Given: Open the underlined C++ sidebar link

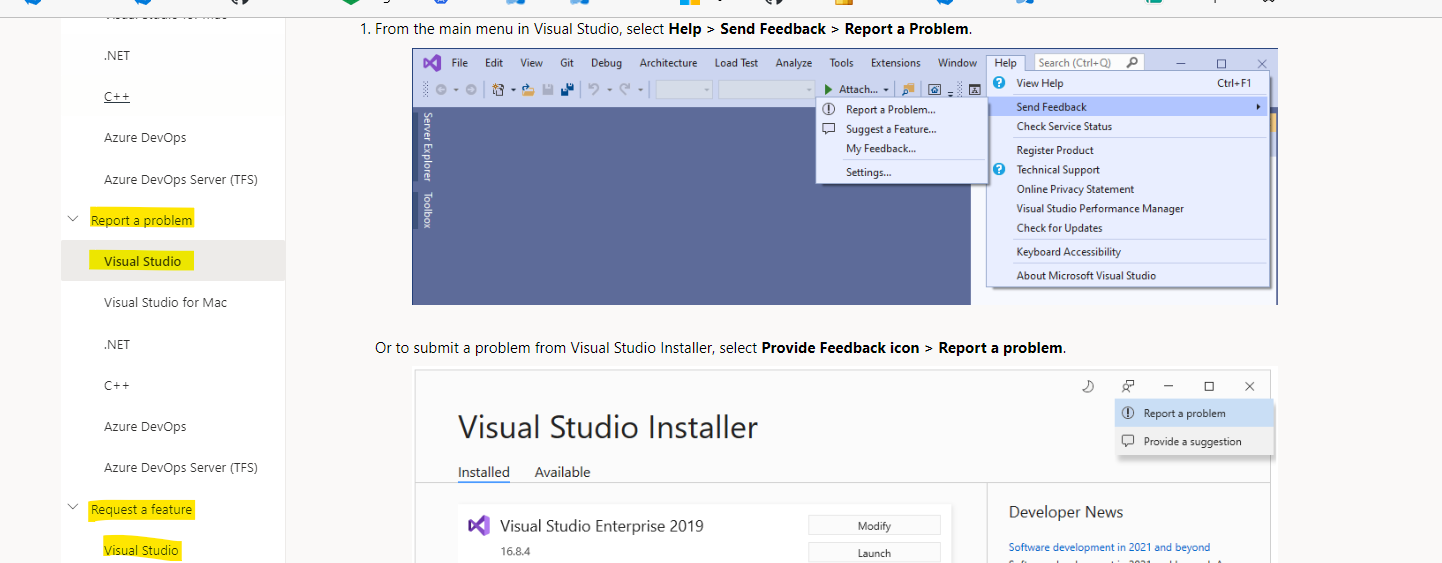Looking at the screenshot, I should coord(117,96).
